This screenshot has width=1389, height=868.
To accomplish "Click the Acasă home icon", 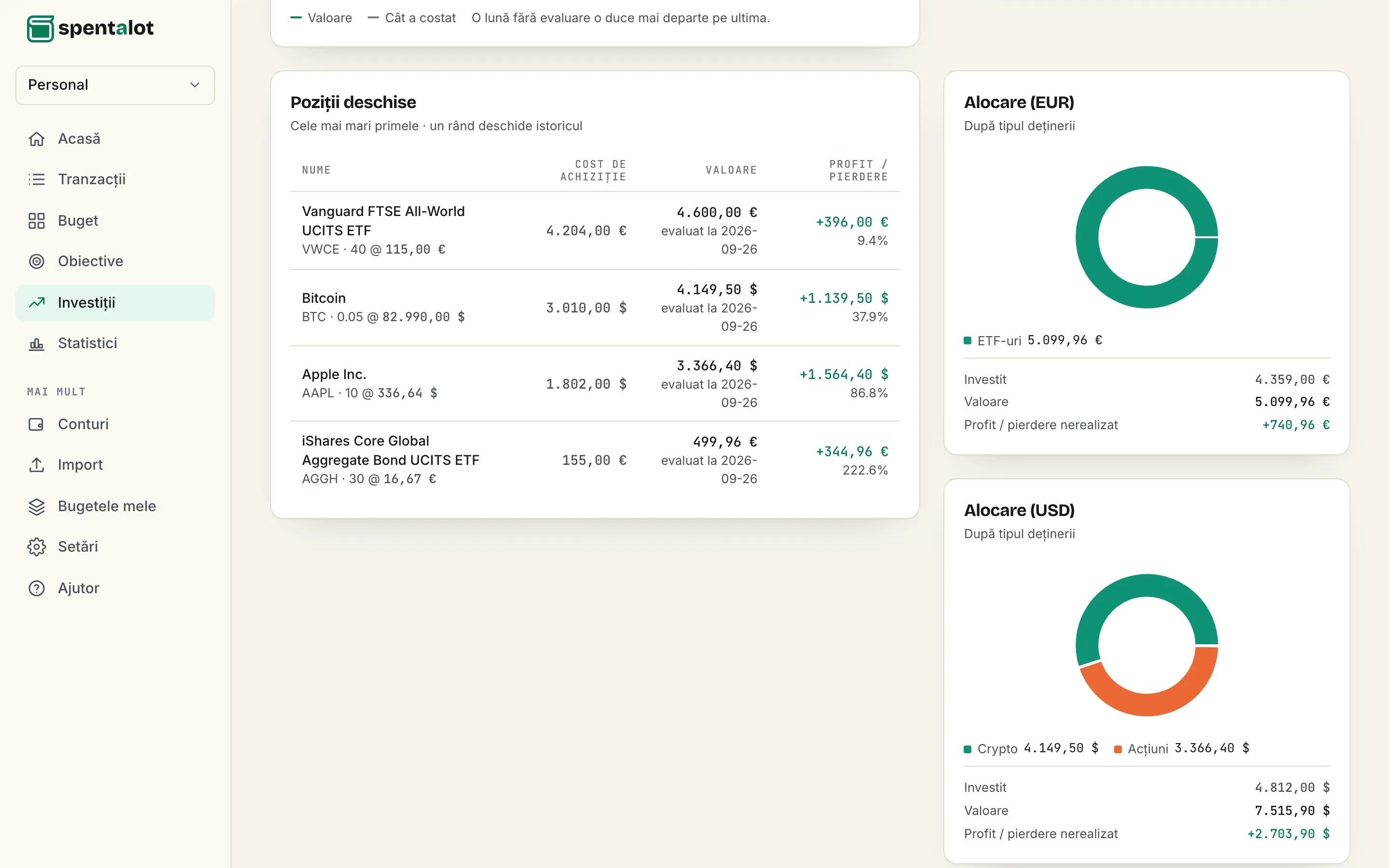I will click(37, 139).
